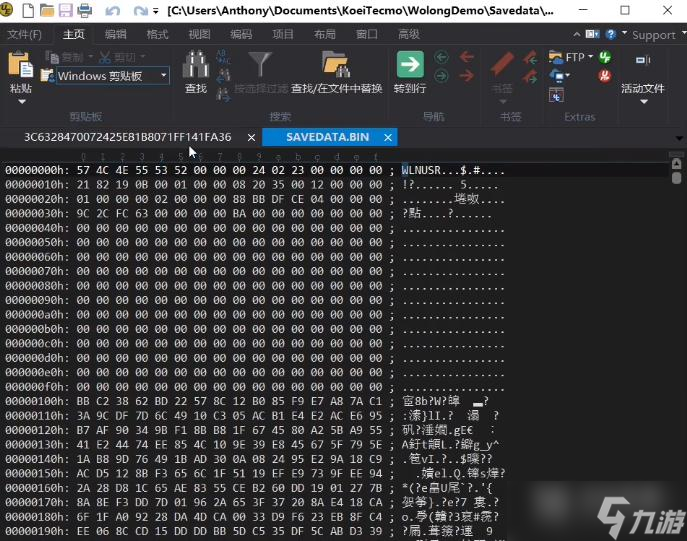The image size is (687, 541).
Task: Click the red left arrow navigation icon
Action: coord(467,57)
